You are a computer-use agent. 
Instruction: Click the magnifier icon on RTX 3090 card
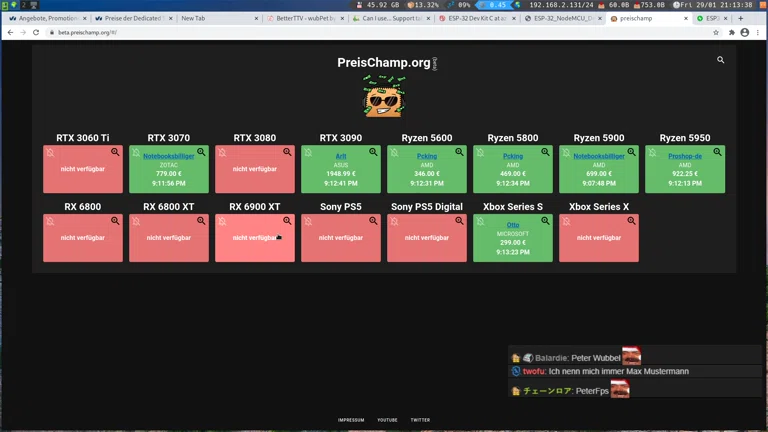pyautogui.click(x=373, y=153)
